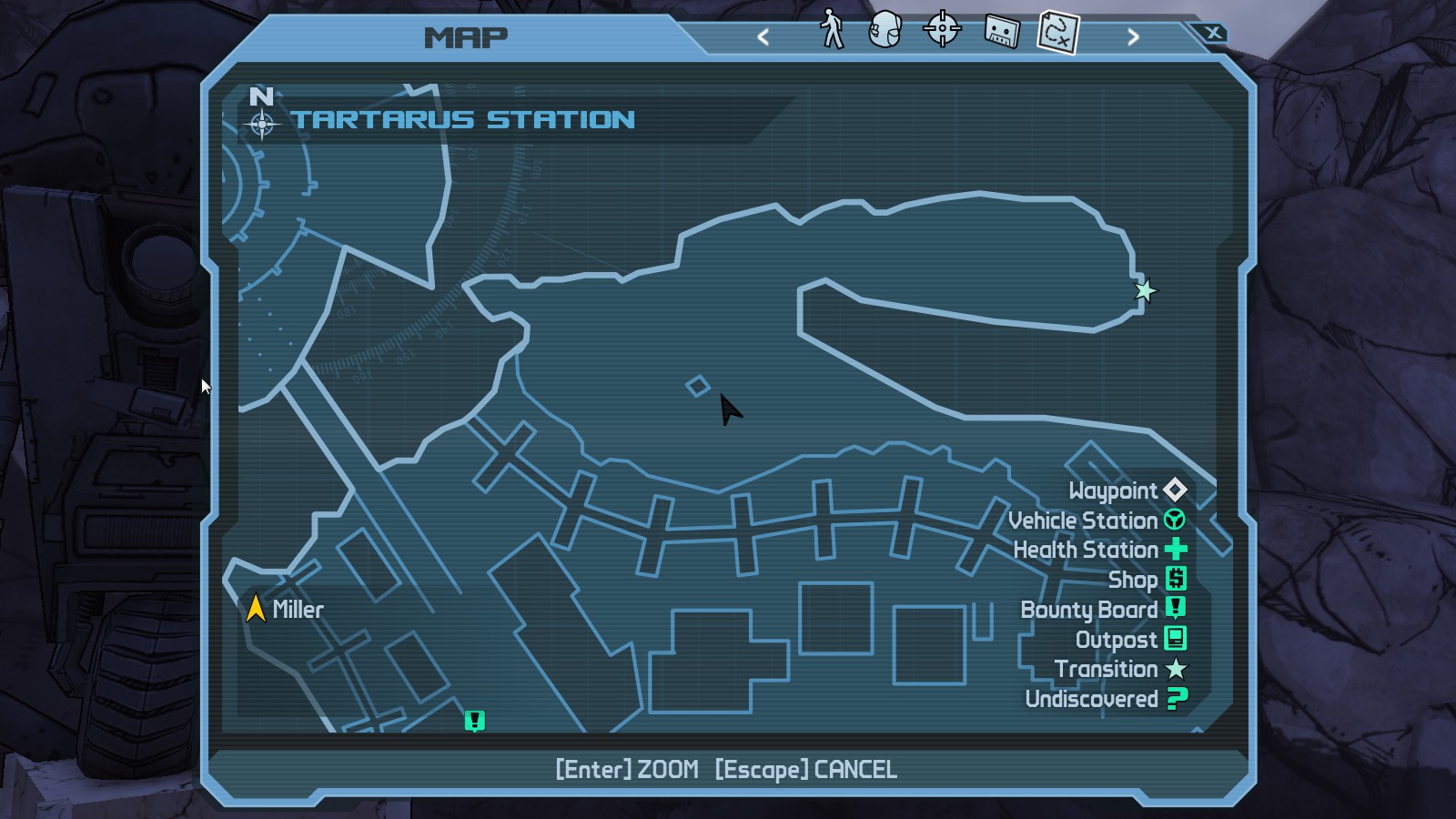Open the Badass Rank tab (crosshair icon)
Screen dimensions: 1456x819
[942, 29]
